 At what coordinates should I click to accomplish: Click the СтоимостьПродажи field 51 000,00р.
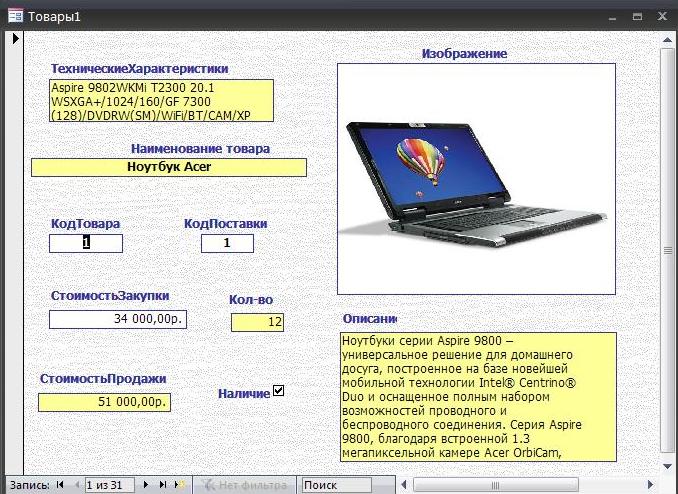tap(105, 402)
